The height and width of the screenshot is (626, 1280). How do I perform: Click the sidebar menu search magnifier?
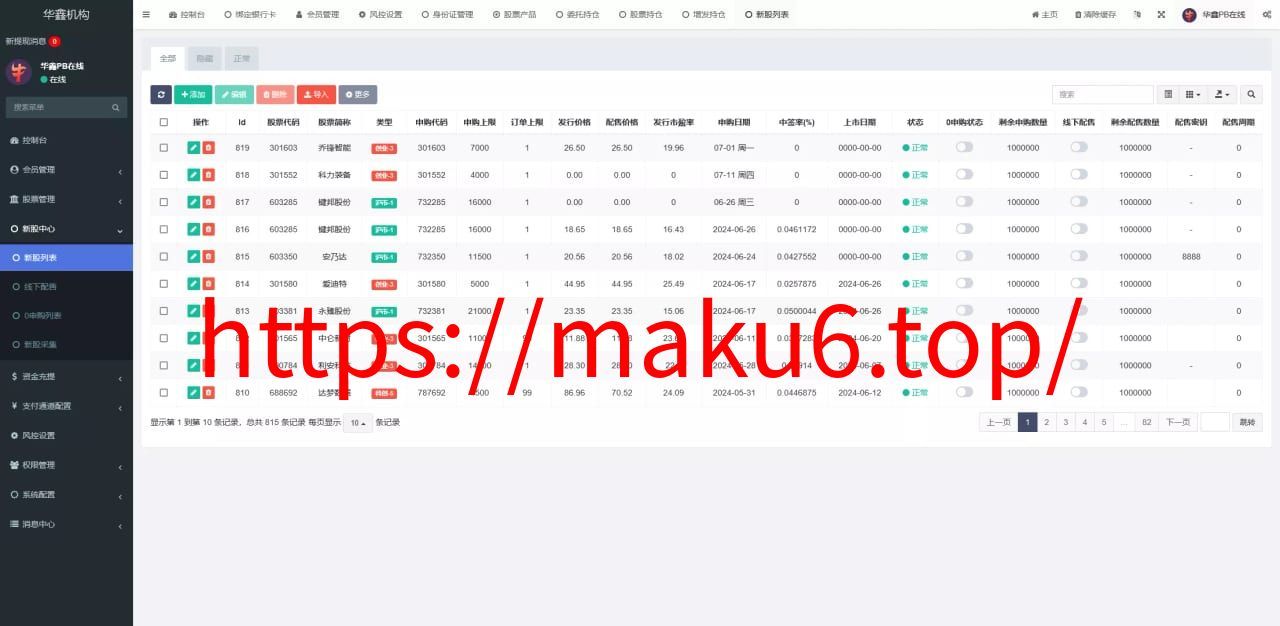(x=116, y=107)
